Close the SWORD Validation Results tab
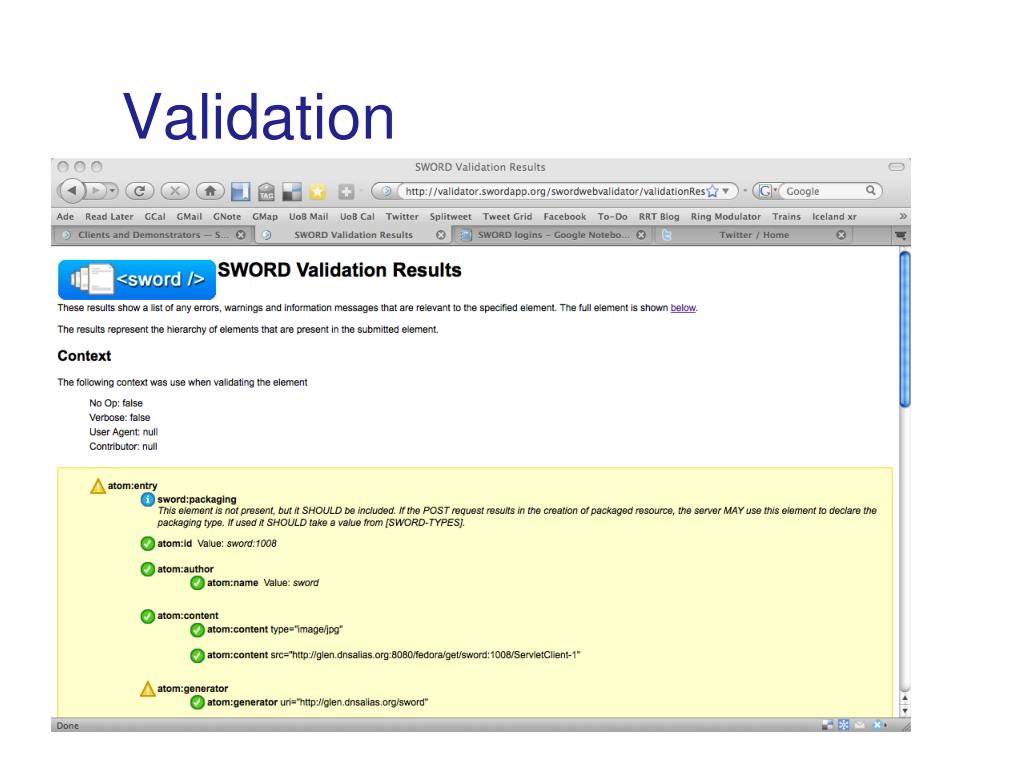1024x768 pixels. pyautogui.click(x=441, y=234)
